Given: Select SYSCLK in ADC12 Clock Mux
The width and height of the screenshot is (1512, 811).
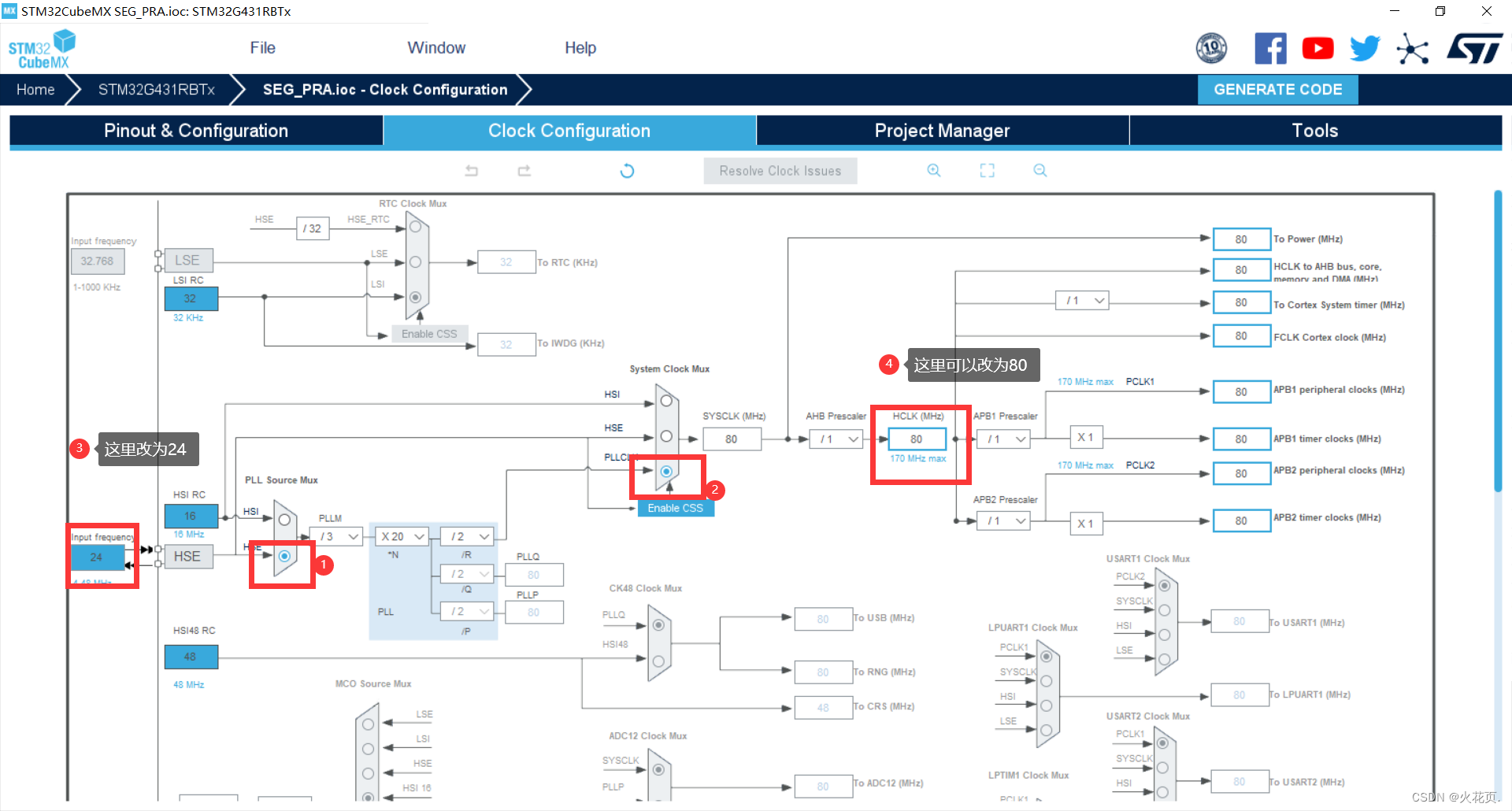Looking at the screenshot, I should tap(658, 769).
